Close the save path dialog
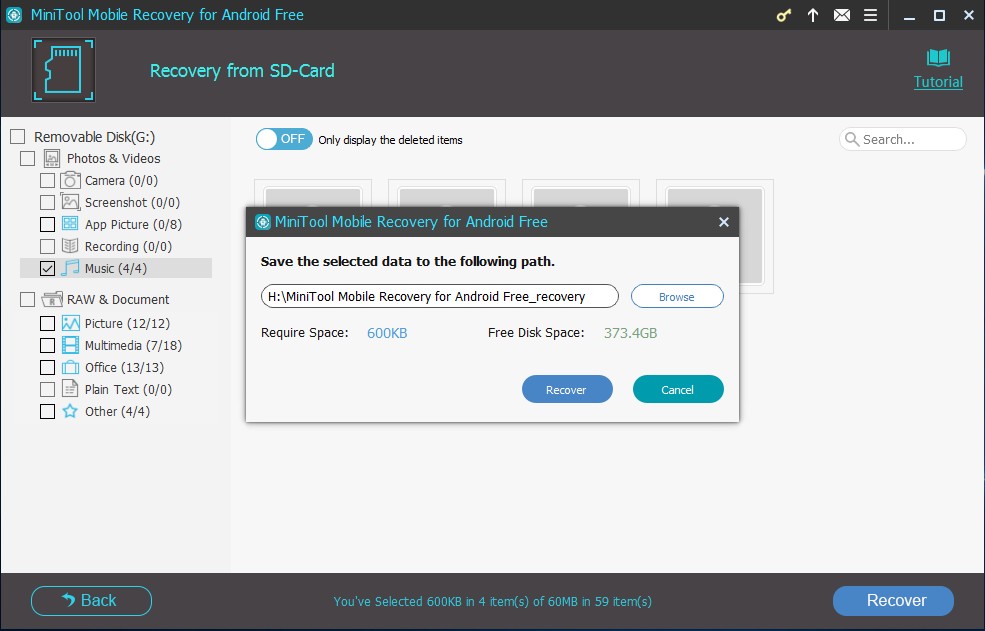 pyautogui.click(x=724, y=222)
